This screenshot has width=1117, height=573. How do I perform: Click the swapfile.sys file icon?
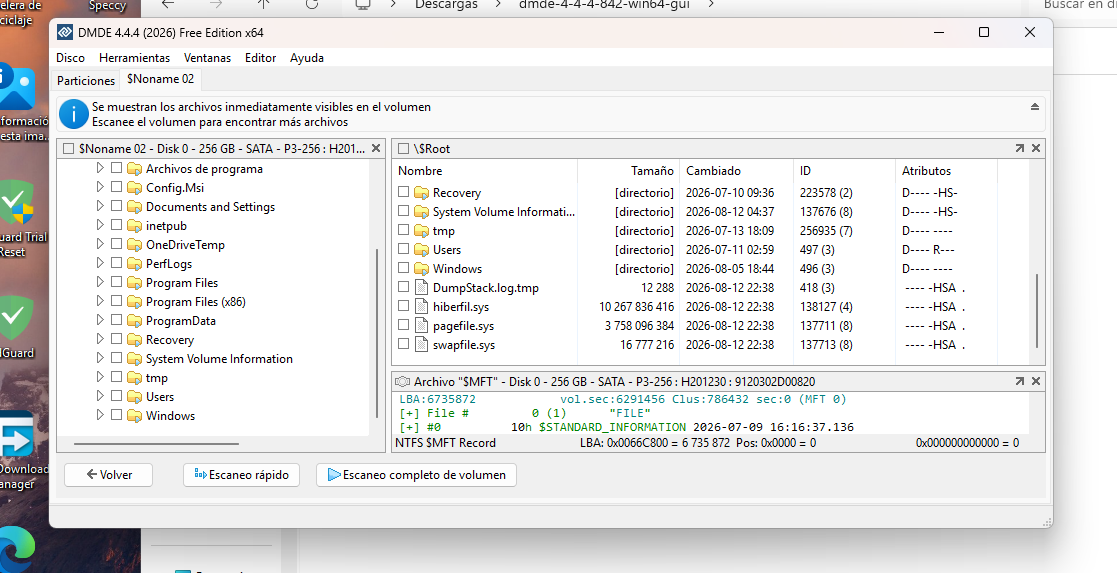click(x=421, y=344)
